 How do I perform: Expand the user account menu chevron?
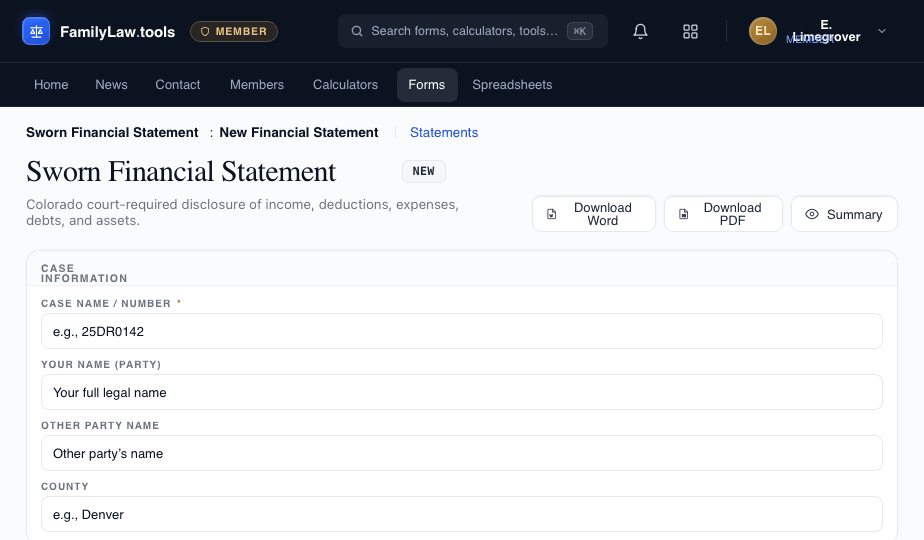tap(882, 31)
